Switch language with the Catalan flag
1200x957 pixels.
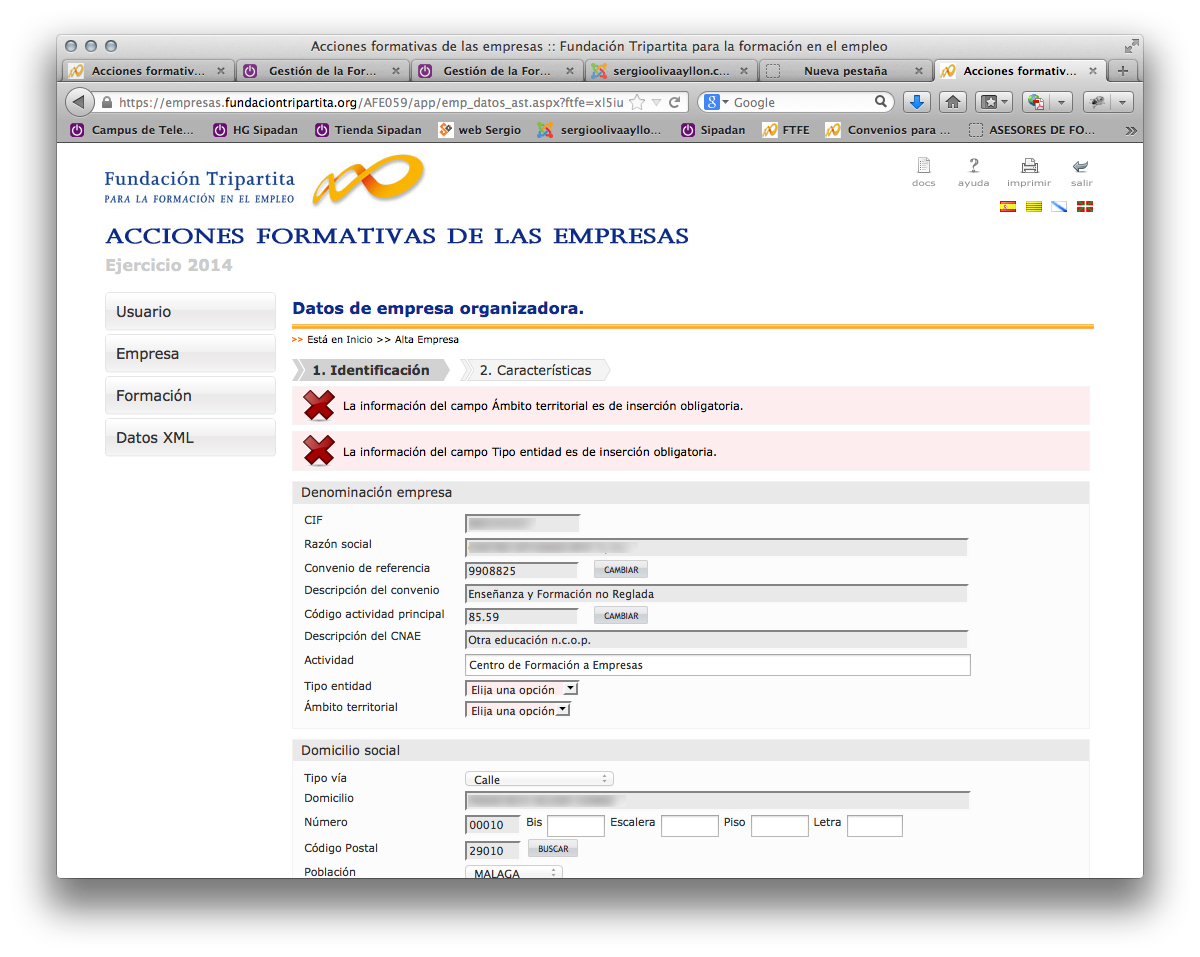1034,206
